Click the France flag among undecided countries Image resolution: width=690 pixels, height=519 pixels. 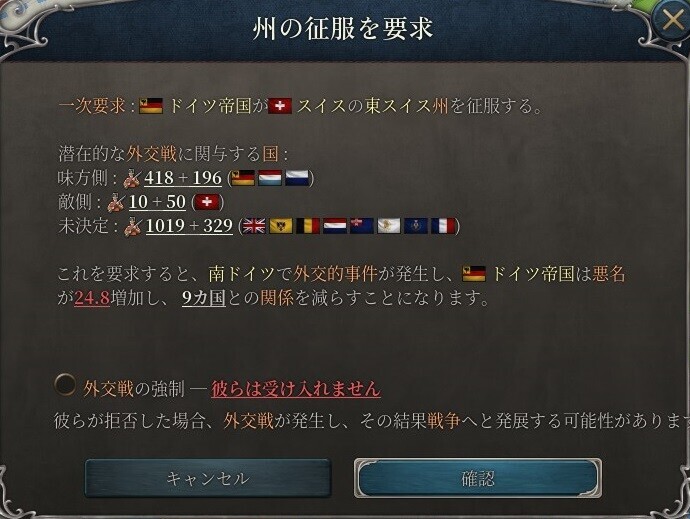coord(444,226)
